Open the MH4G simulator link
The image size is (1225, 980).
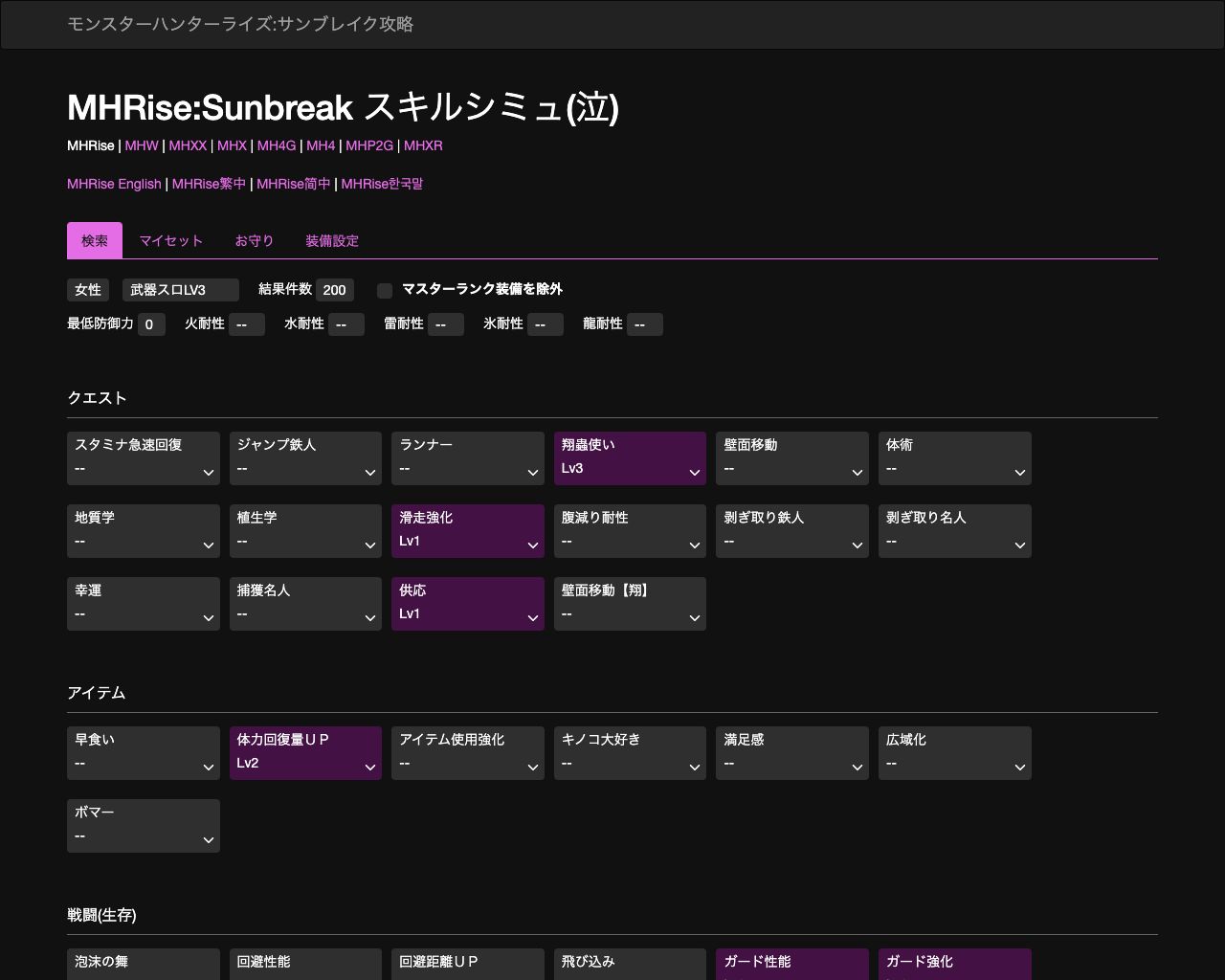coord(277,145)
